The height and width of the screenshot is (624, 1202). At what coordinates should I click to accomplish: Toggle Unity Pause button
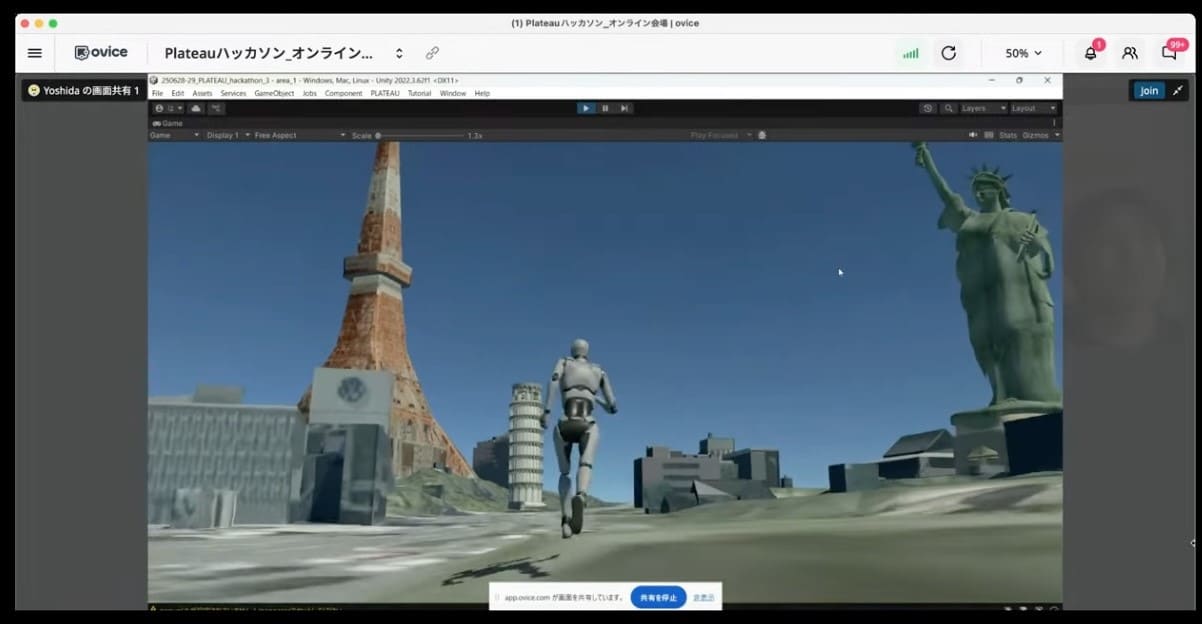pyautogui.click(x=605, y=108)
